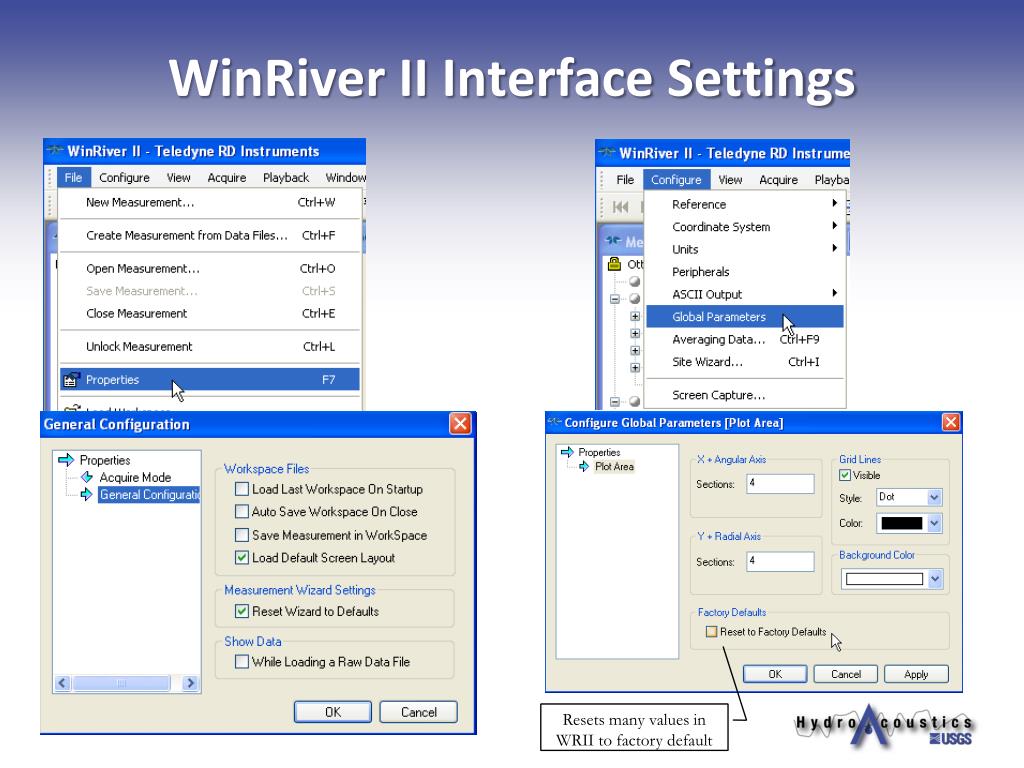
Task: Select Peripherals in the Configure menu
Action: [744, 272]
